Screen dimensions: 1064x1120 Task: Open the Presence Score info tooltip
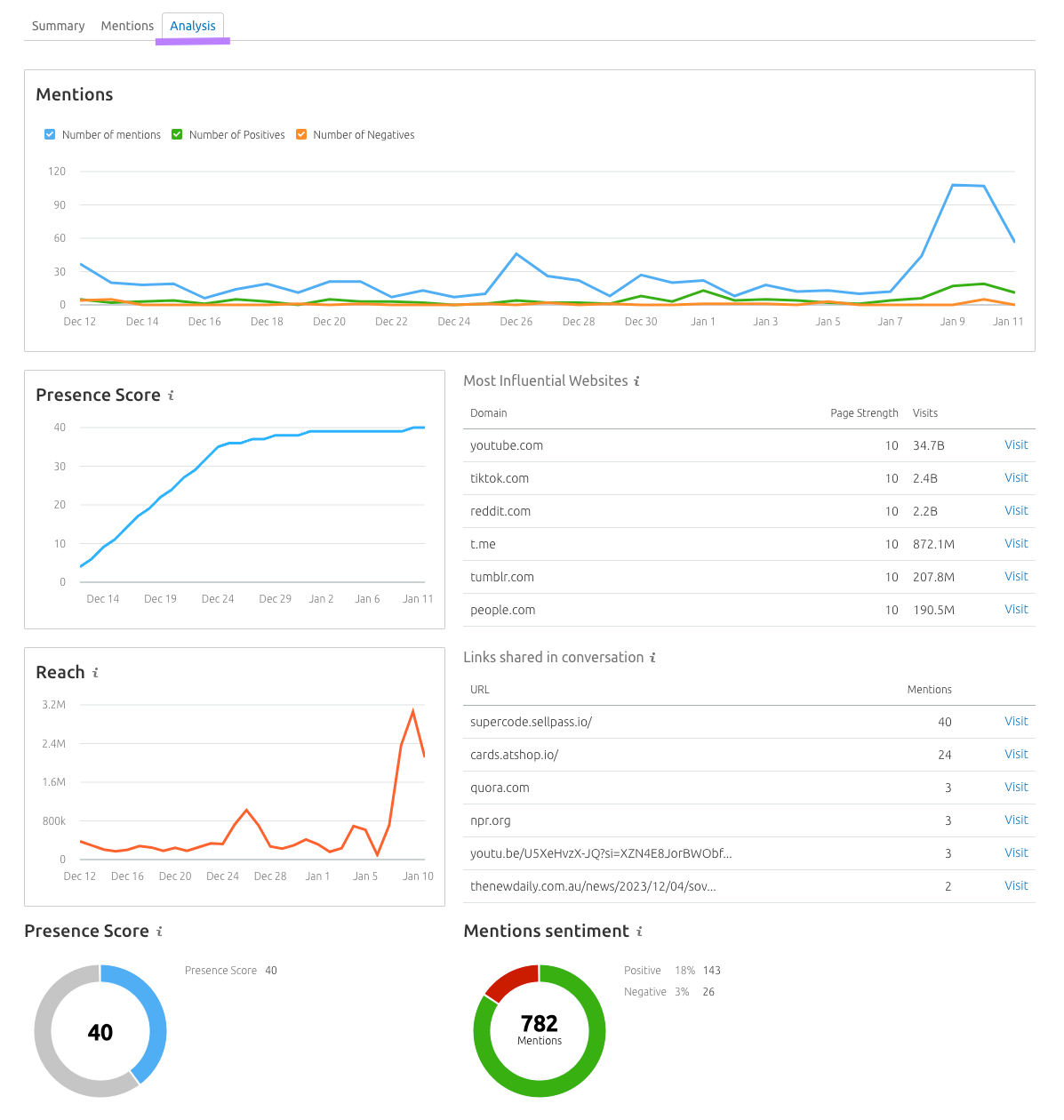click(x=171, y=396)
